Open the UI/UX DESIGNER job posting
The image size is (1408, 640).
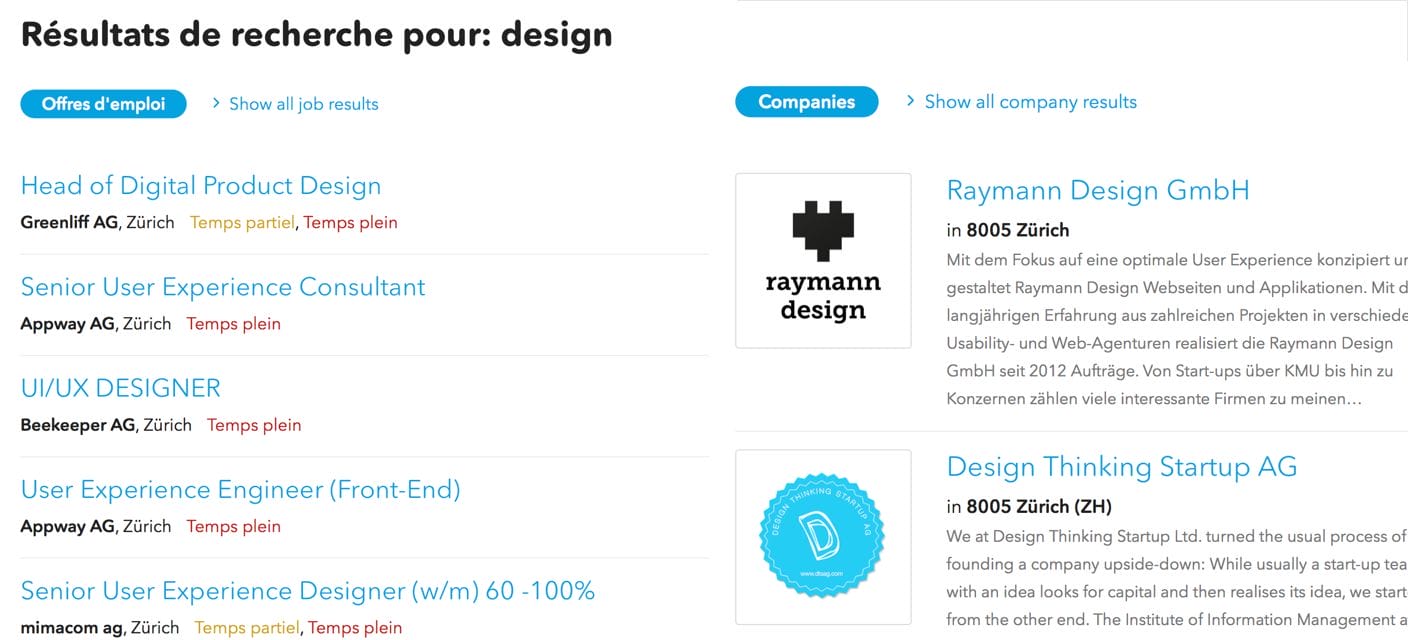pos(120,388)
